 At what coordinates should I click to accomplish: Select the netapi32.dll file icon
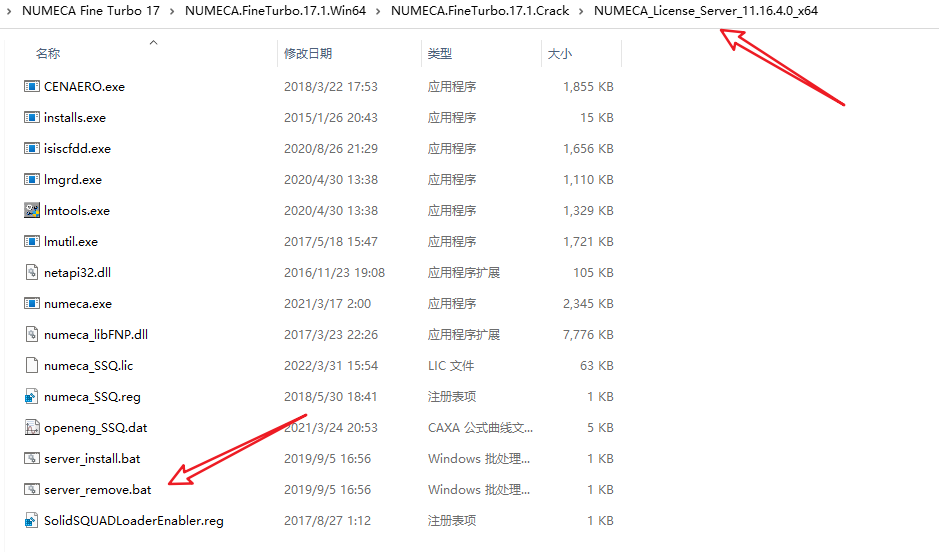pyautogui.click(x=32, y=272)
